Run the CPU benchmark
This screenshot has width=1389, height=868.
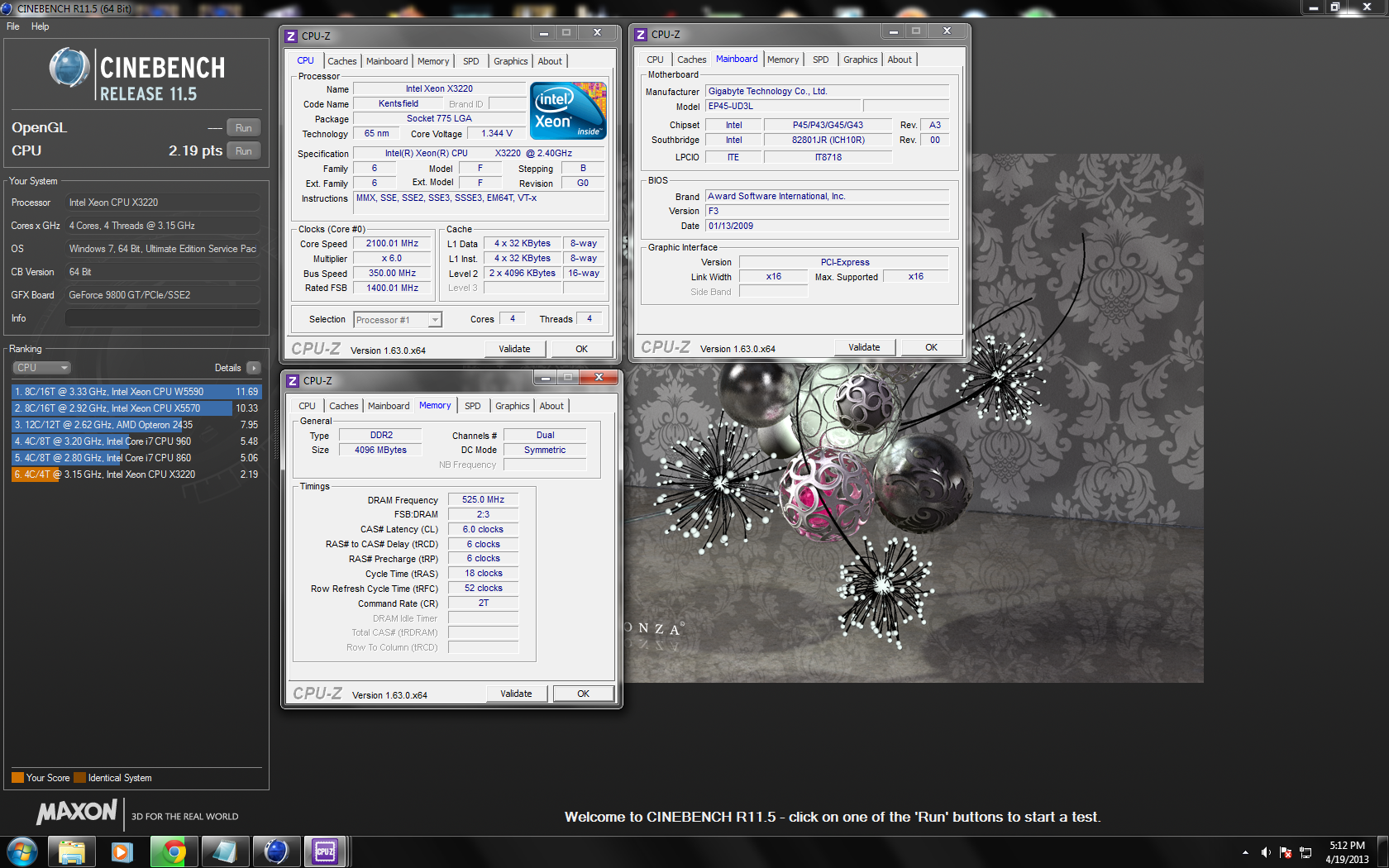243,150
